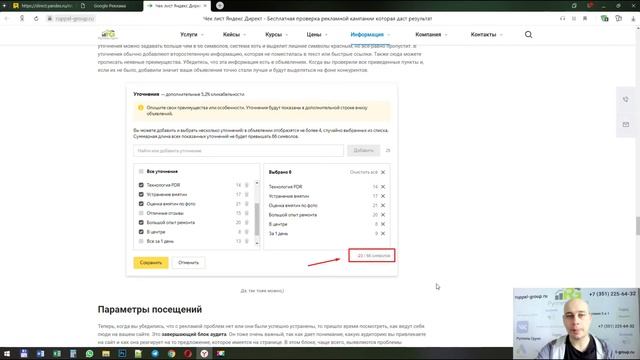This screenshot has width=640, height=360.
Task: Open Photoshop from the taskbar
Action: click(x=122, y=353)
